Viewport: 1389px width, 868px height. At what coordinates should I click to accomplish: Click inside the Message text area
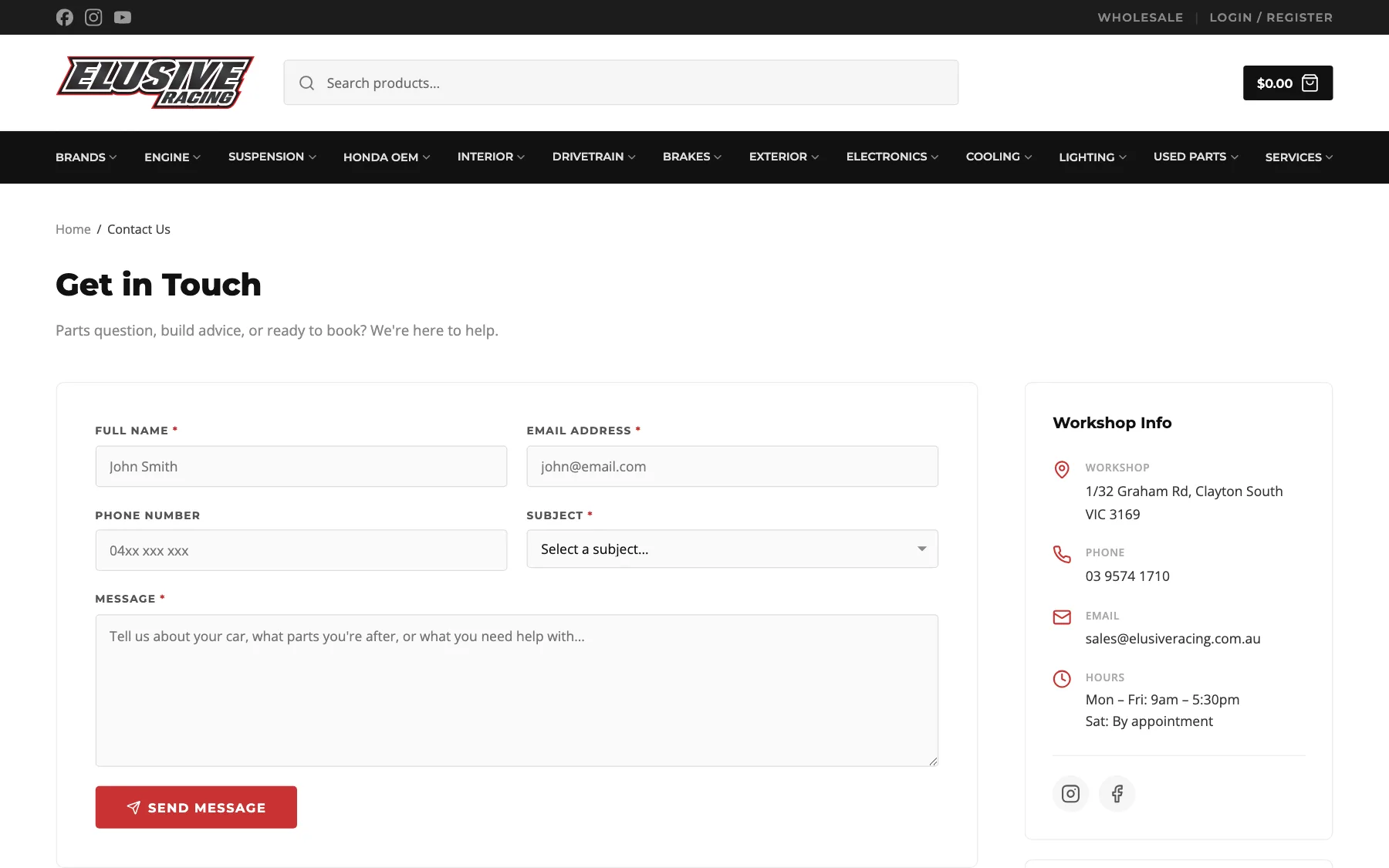pyautogui.click(x=517, y=691)
